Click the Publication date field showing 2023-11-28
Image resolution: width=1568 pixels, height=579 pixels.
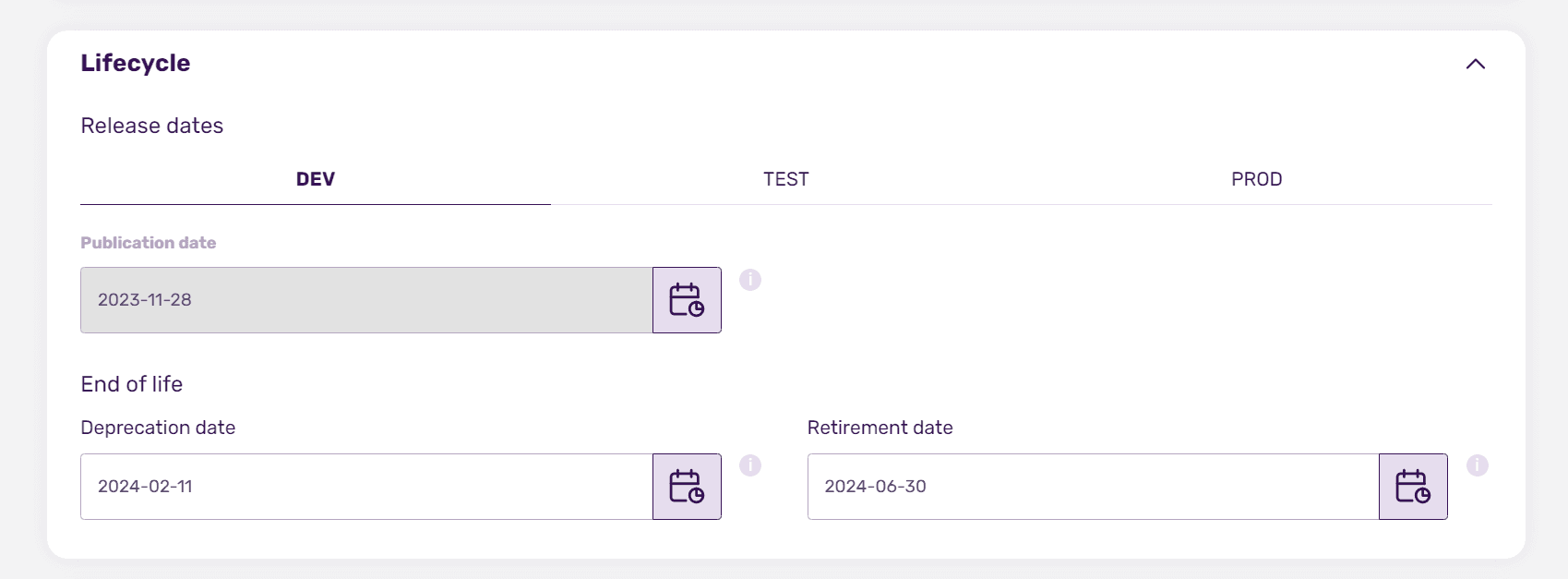pos(366,300)
